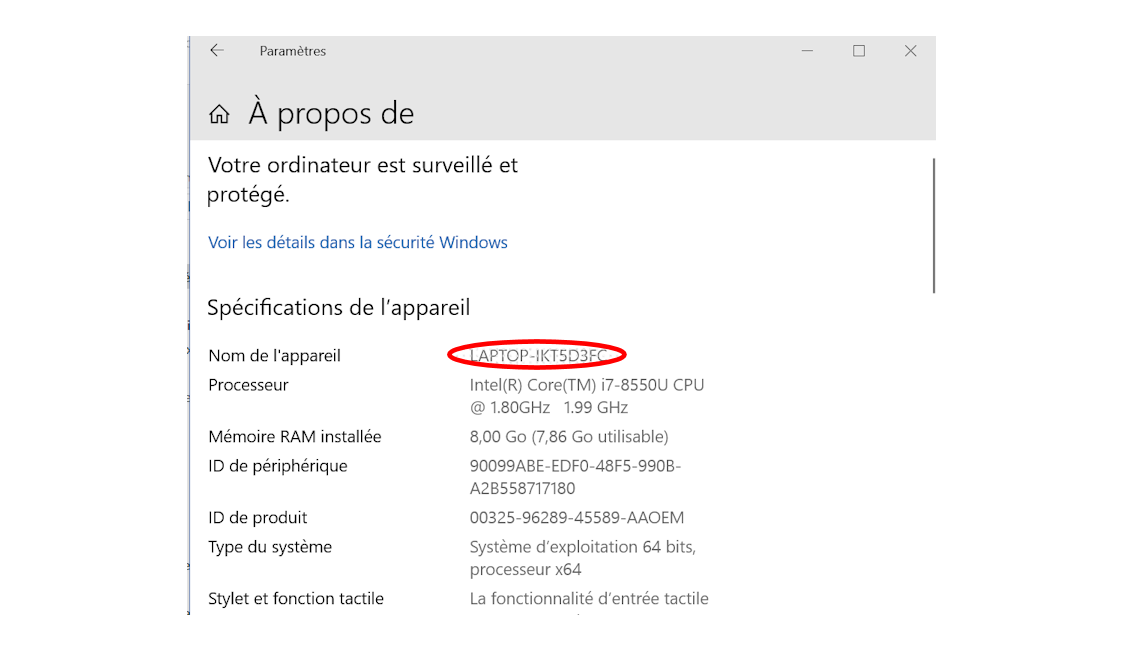Click the ID de périphérique value

575,477
